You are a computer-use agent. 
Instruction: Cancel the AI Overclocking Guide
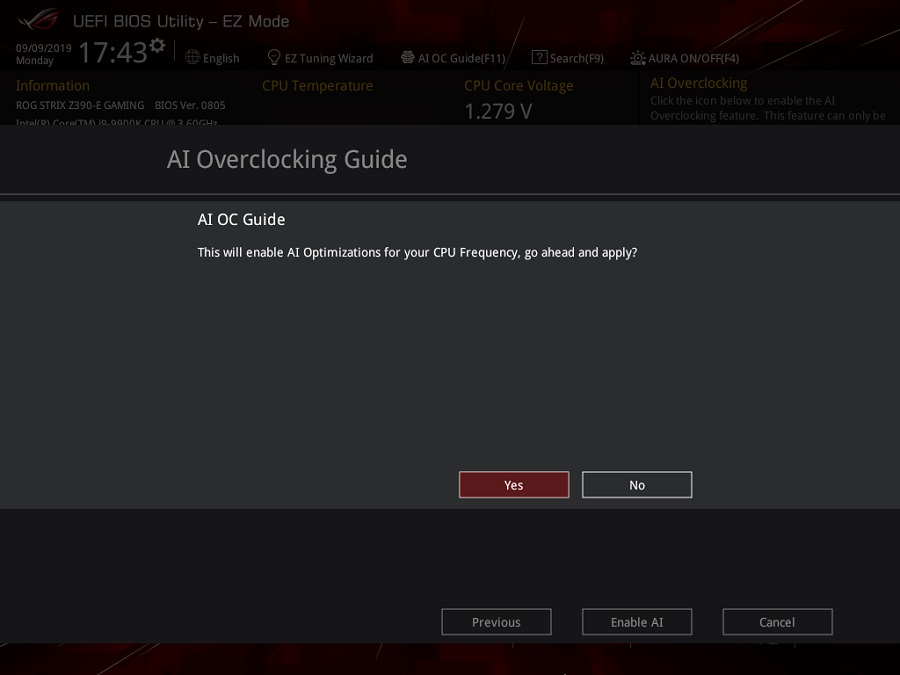pos(777,622)
